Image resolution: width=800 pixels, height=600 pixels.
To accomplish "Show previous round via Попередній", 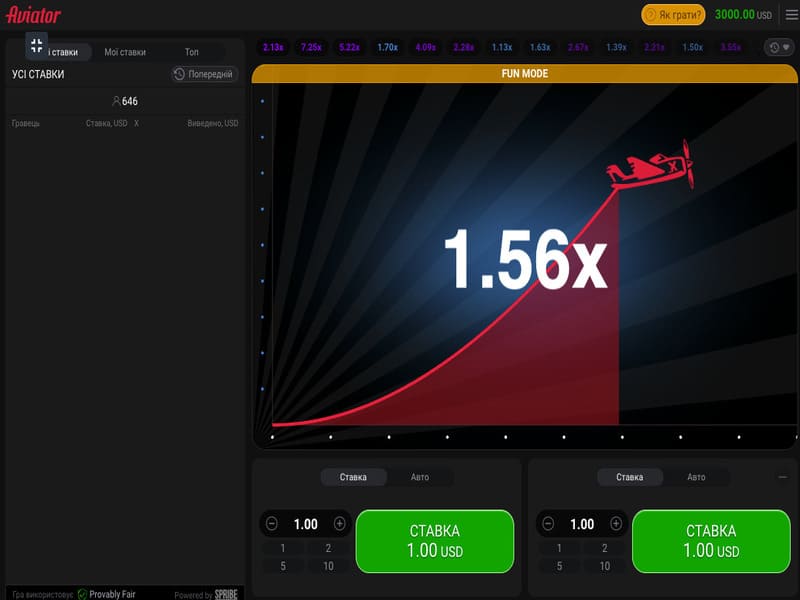I will pyautogui.click(x=204, y=74).
